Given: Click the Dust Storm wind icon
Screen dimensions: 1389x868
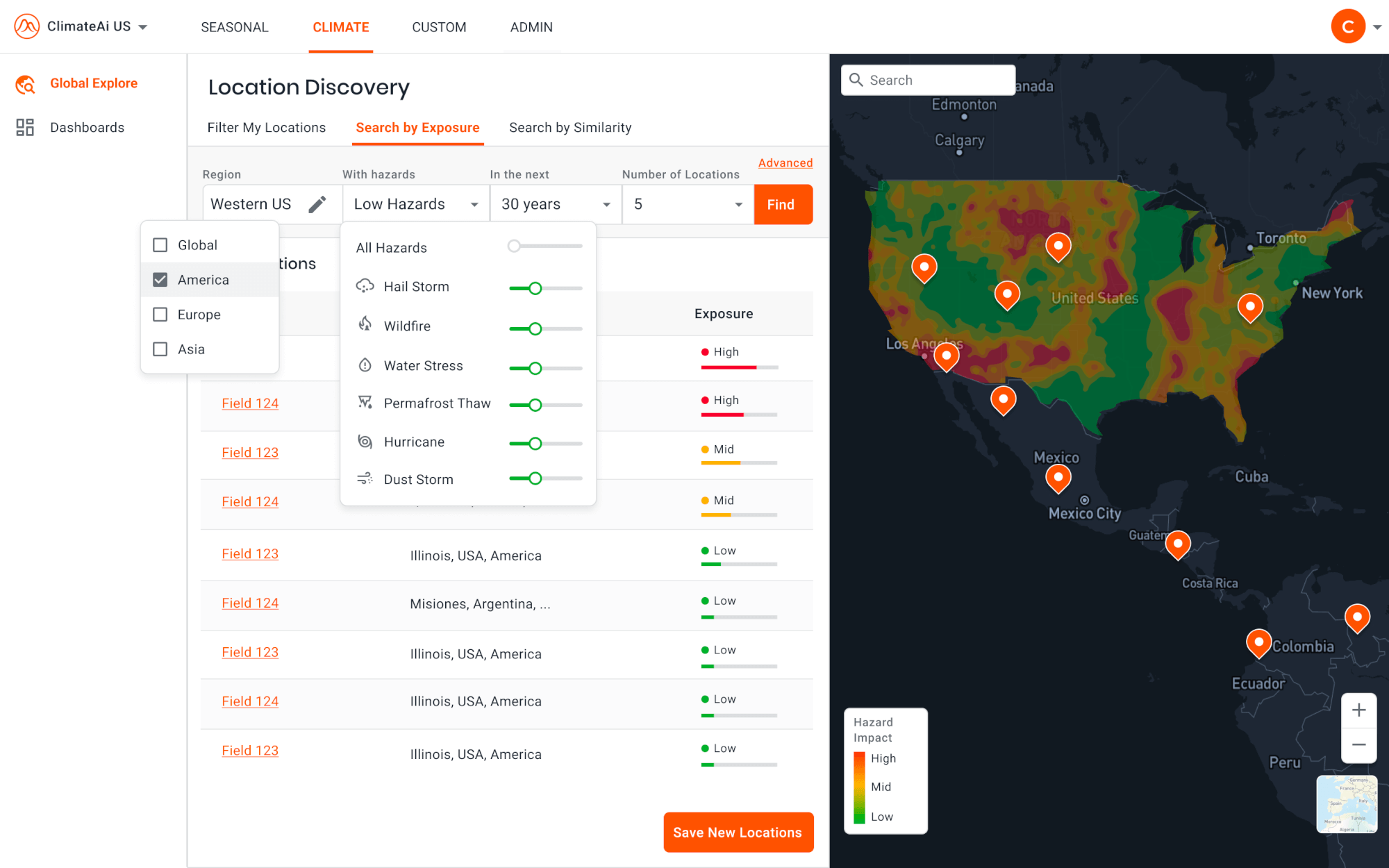Looking at the screenshot, I should click(x=365, y=479).
